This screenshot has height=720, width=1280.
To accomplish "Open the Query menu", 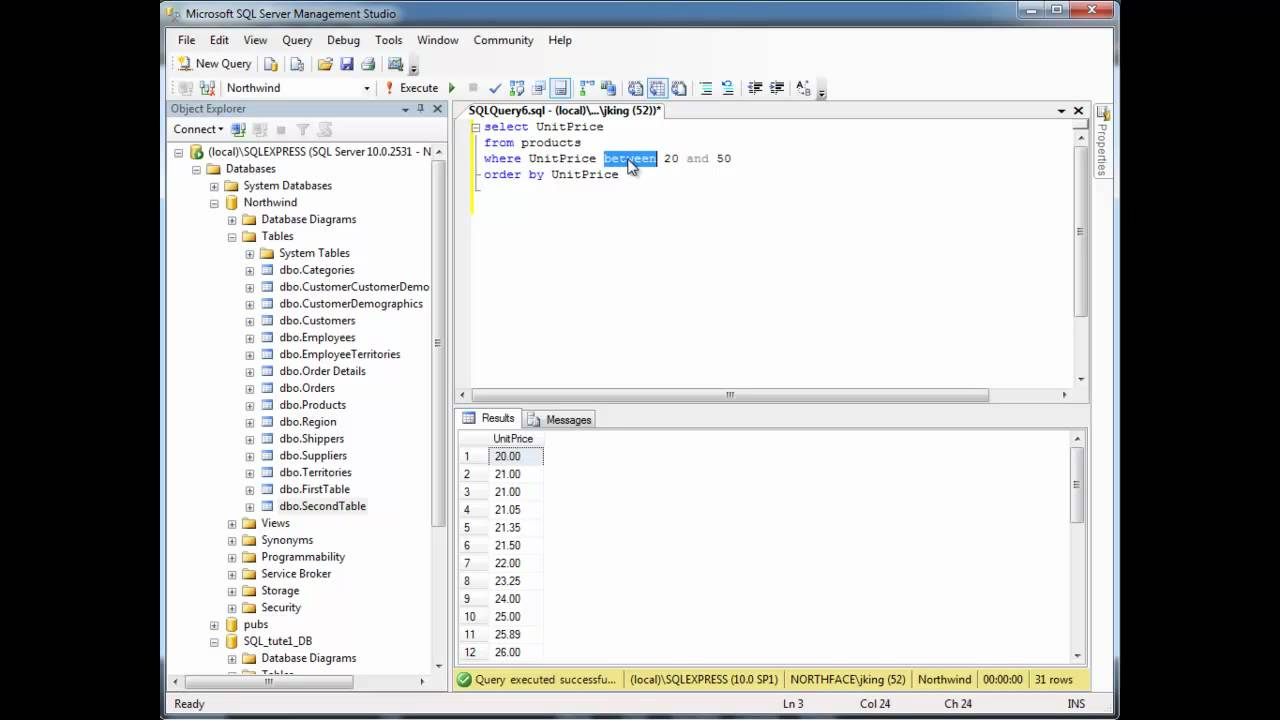I will point(297,40).
